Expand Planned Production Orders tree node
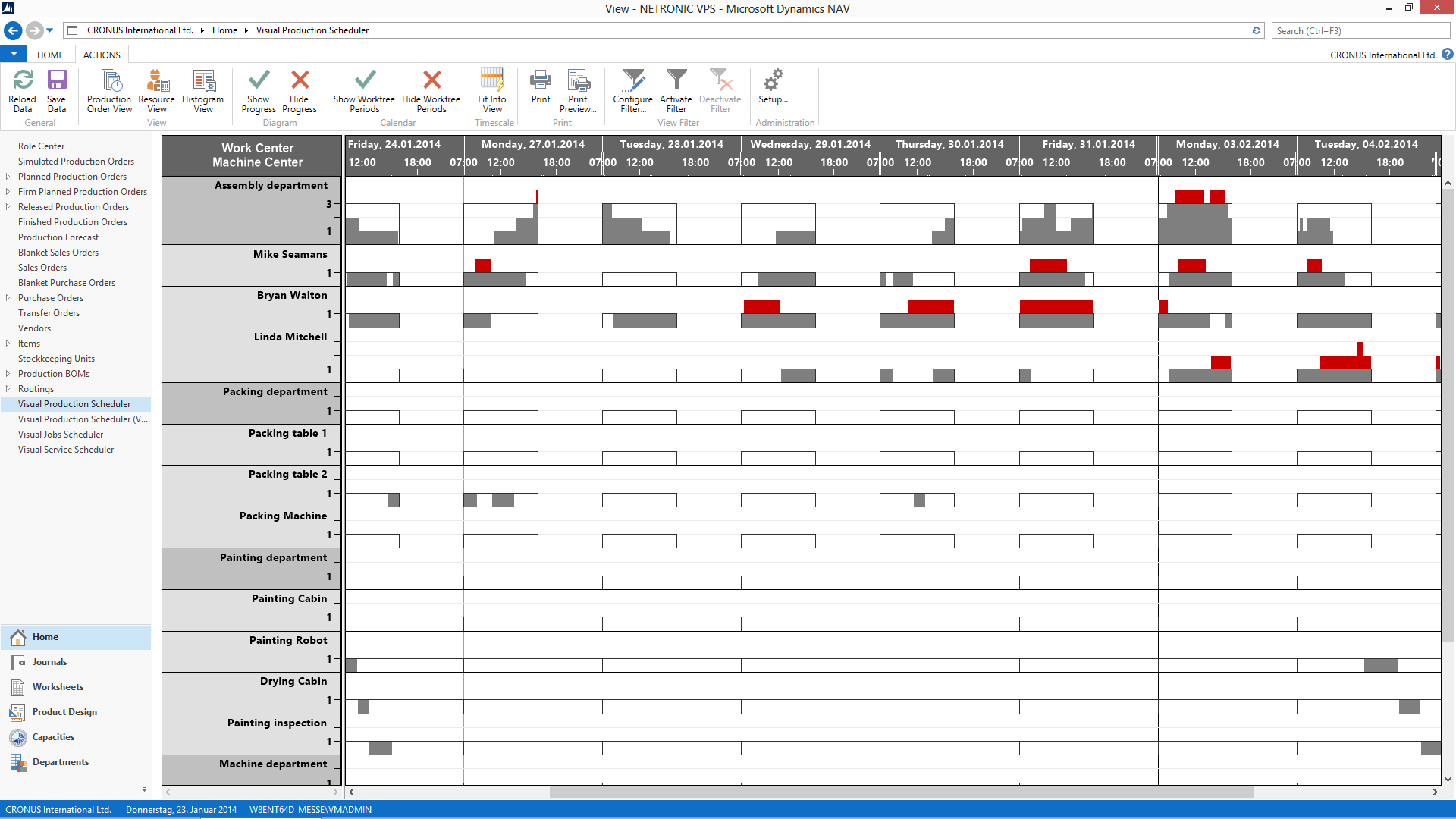This screenshot has width=1456, height=819. point(8,177)
